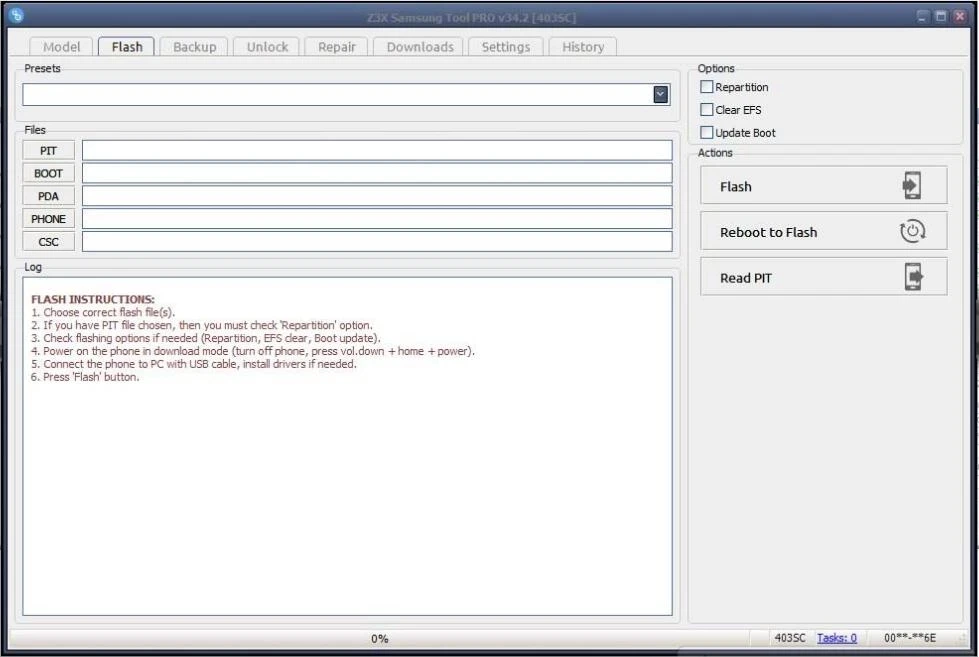Click the CSC file button
Image resolution: width=979 pixels, height=657 pixels.
pos(48,242)
